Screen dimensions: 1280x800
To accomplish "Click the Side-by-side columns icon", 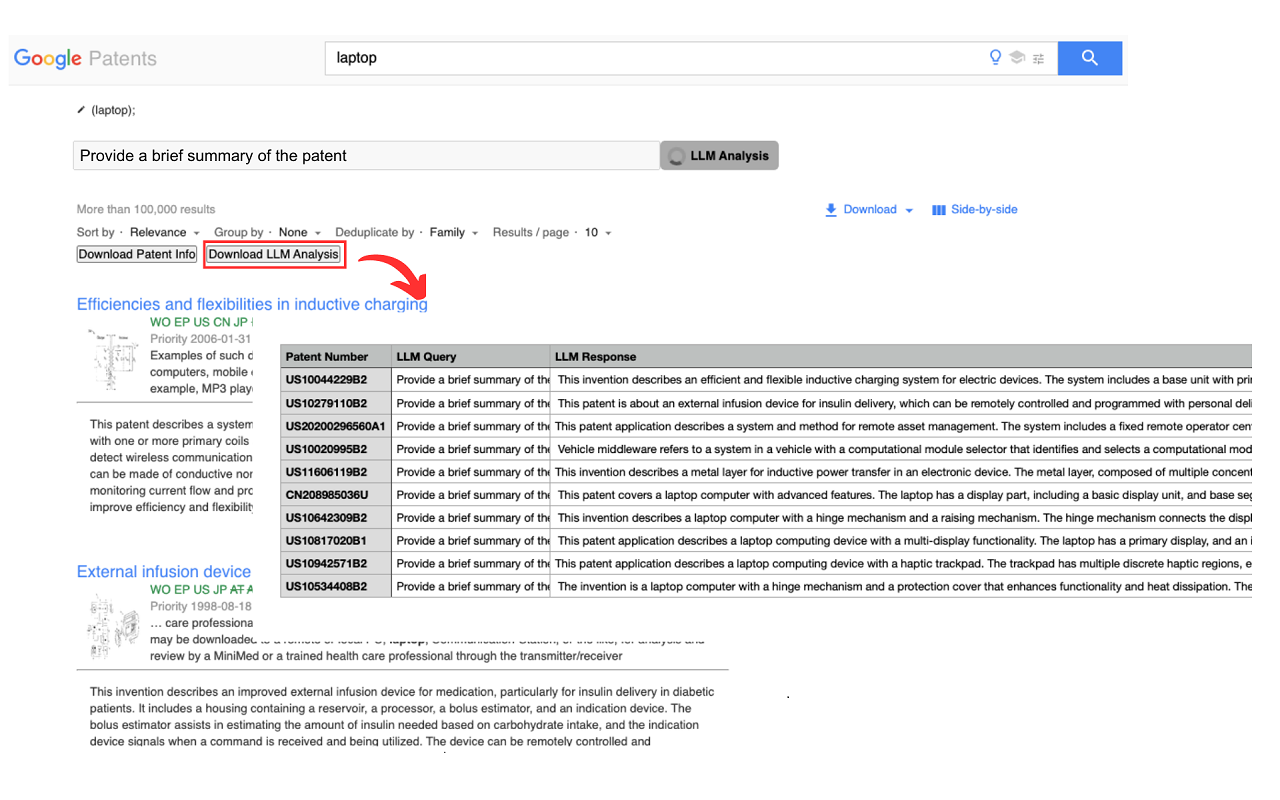I will 938,210.
